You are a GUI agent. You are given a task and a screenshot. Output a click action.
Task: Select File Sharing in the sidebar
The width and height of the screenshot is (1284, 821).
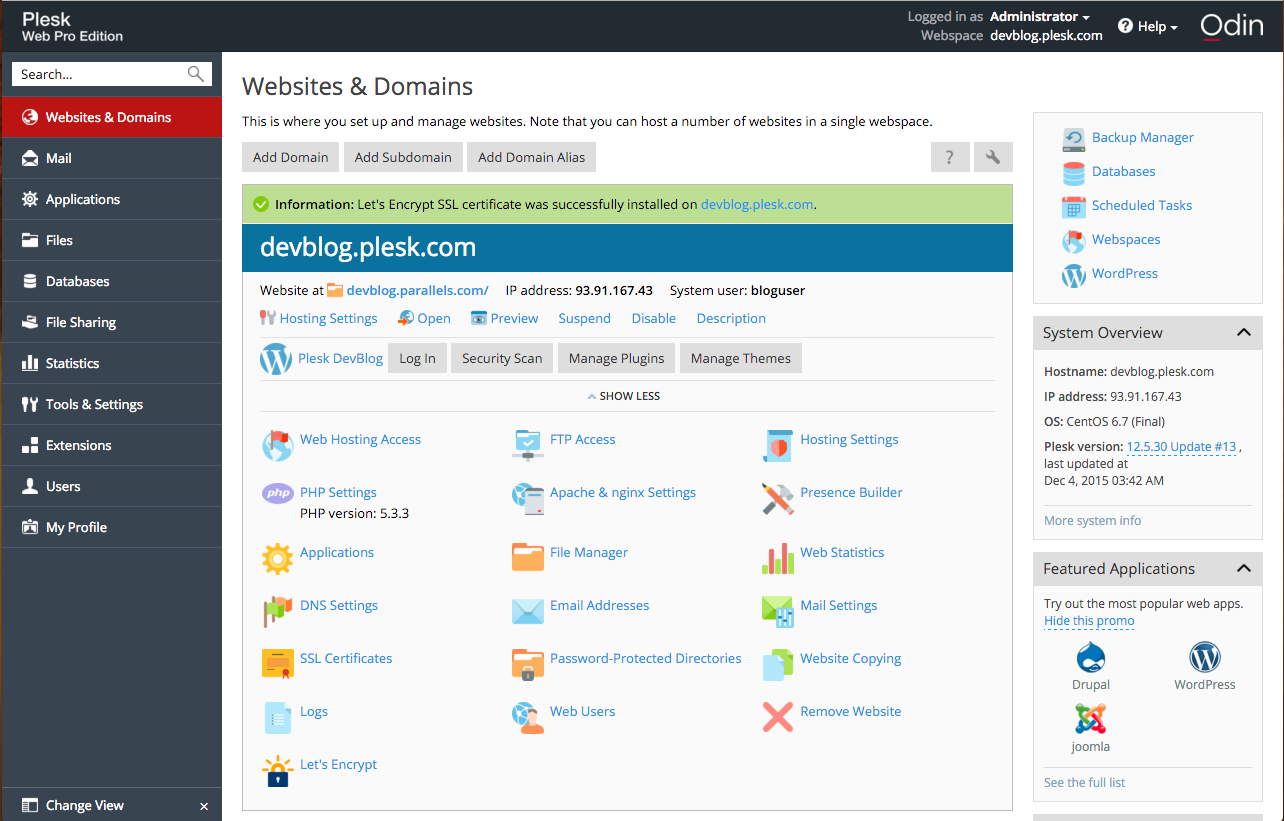pyautogui.click(x=111, y=322)
